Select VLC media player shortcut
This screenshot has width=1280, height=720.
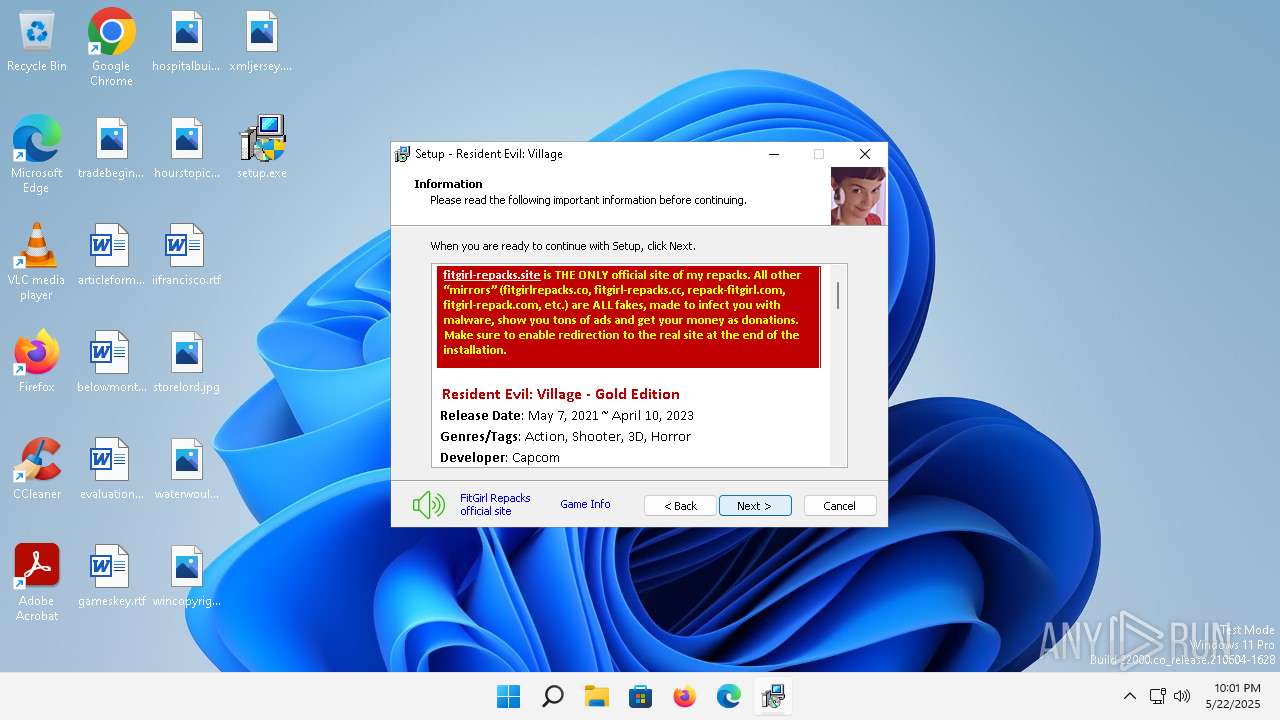tap(37, 262)
